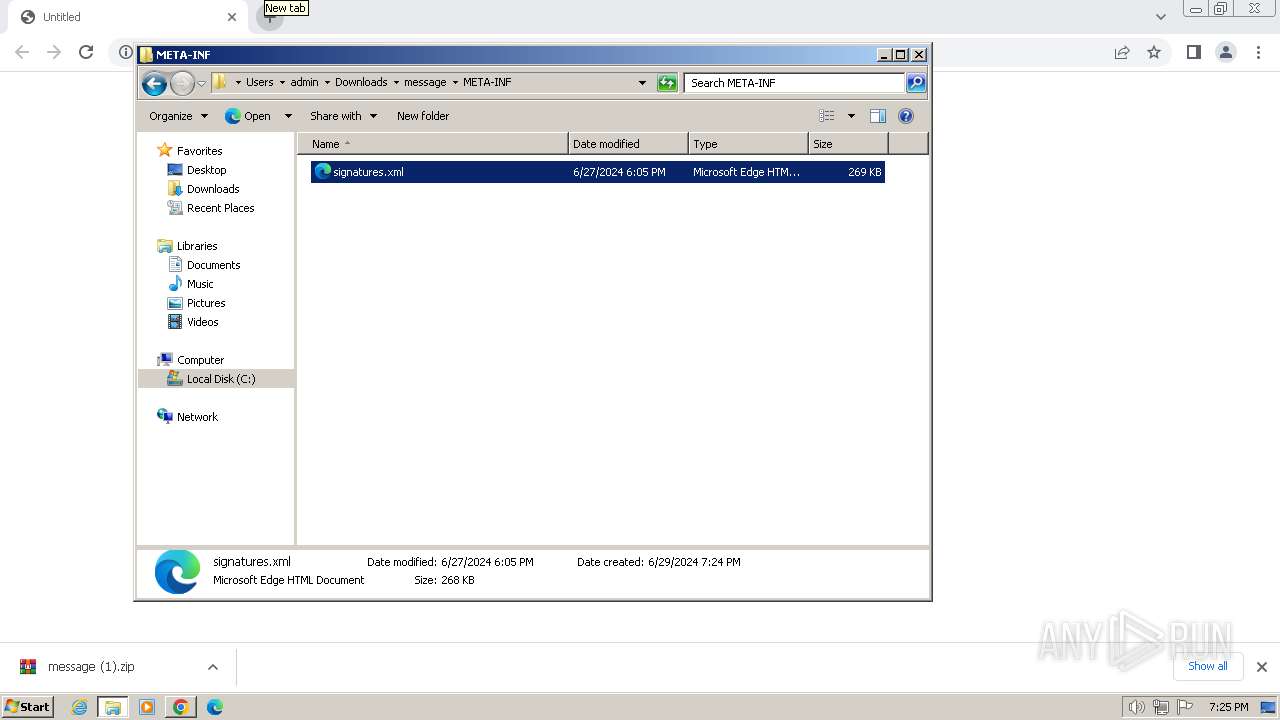
Task: Select the signatures.xml file
Action: pyautogui.click(x=597, y=172)
